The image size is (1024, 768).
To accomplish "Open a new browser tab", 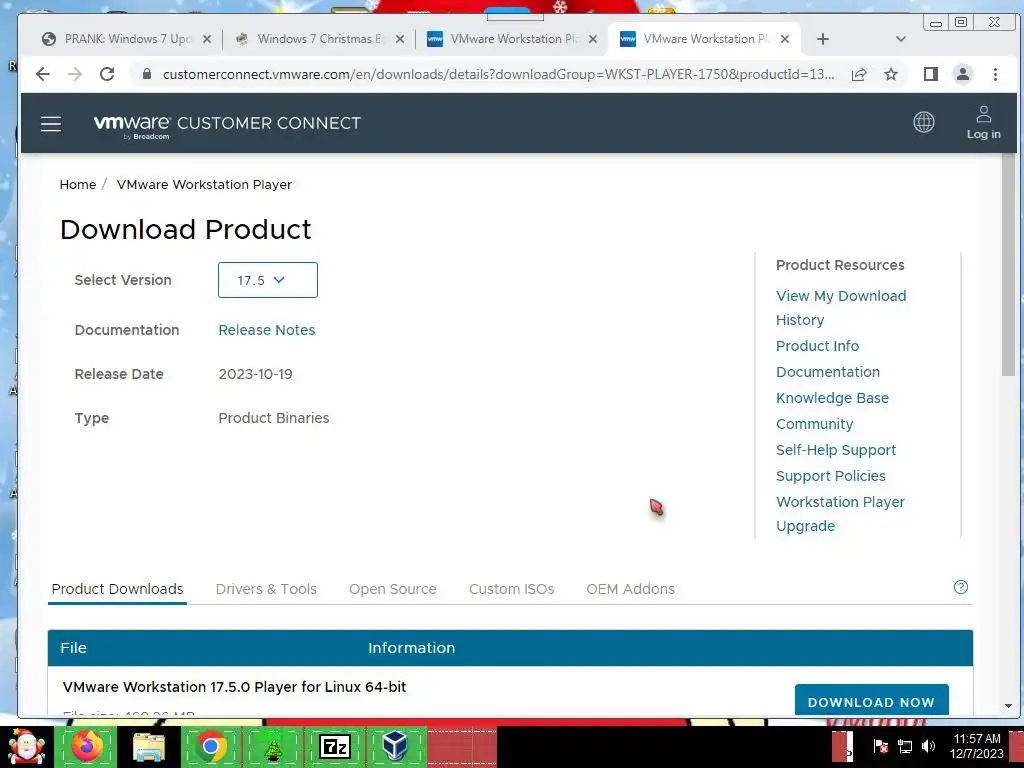I will 823,39.
